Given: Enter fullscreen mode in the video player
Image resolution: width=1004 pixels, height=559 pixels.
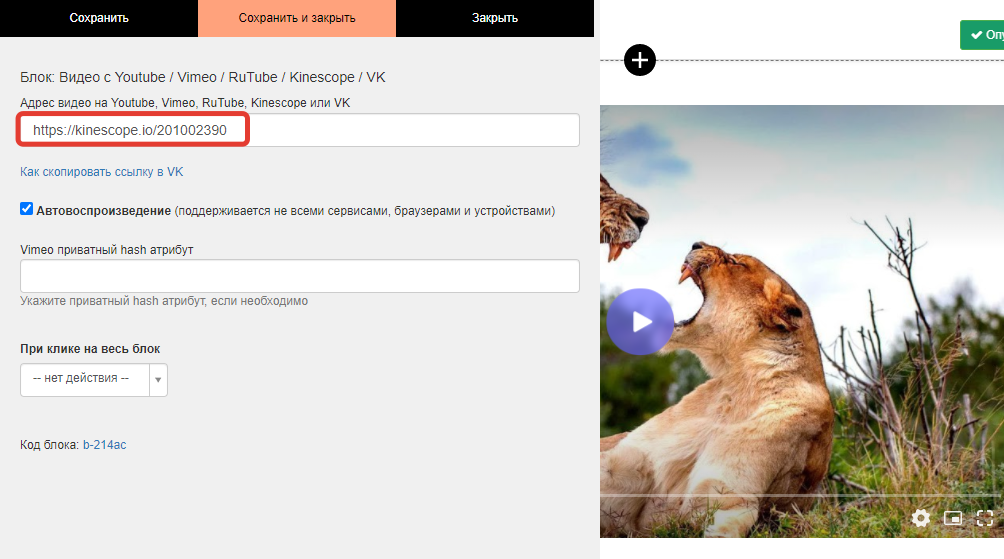Looking at the screenshot, I should click(x=985, y=518).
